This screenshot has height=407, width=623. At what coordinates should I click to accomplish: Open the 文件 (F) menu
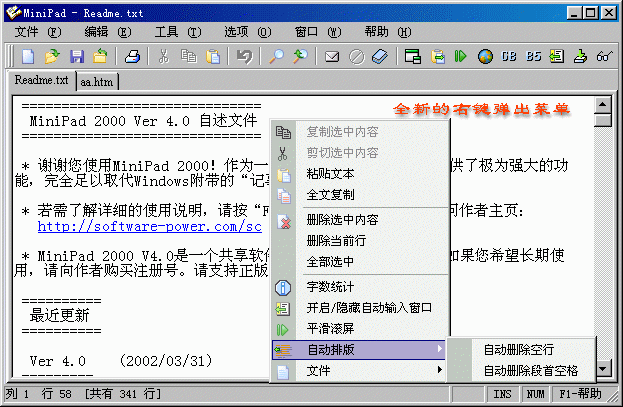coord(38,32)
